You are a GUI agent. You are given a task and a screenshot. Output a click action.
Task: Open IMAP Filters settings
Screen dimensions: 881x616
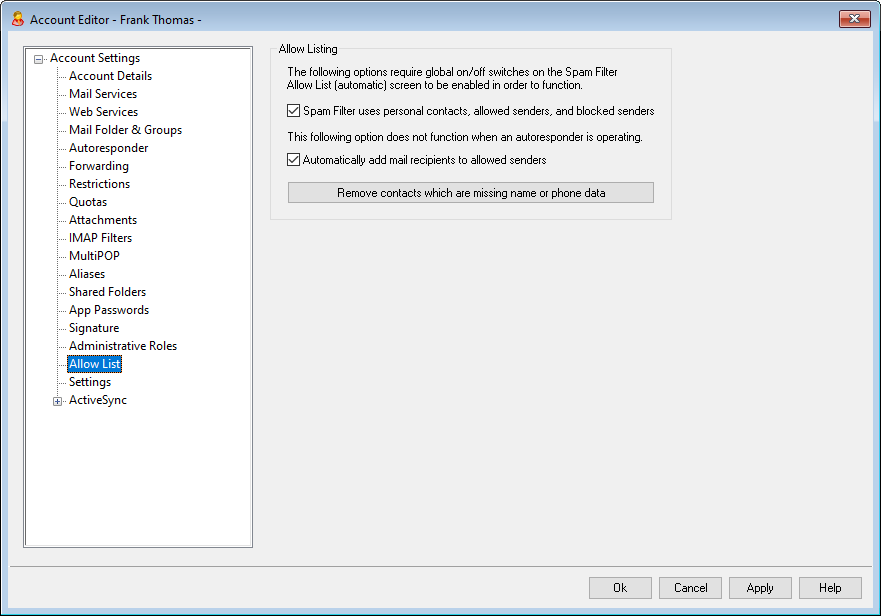[100, 238]
